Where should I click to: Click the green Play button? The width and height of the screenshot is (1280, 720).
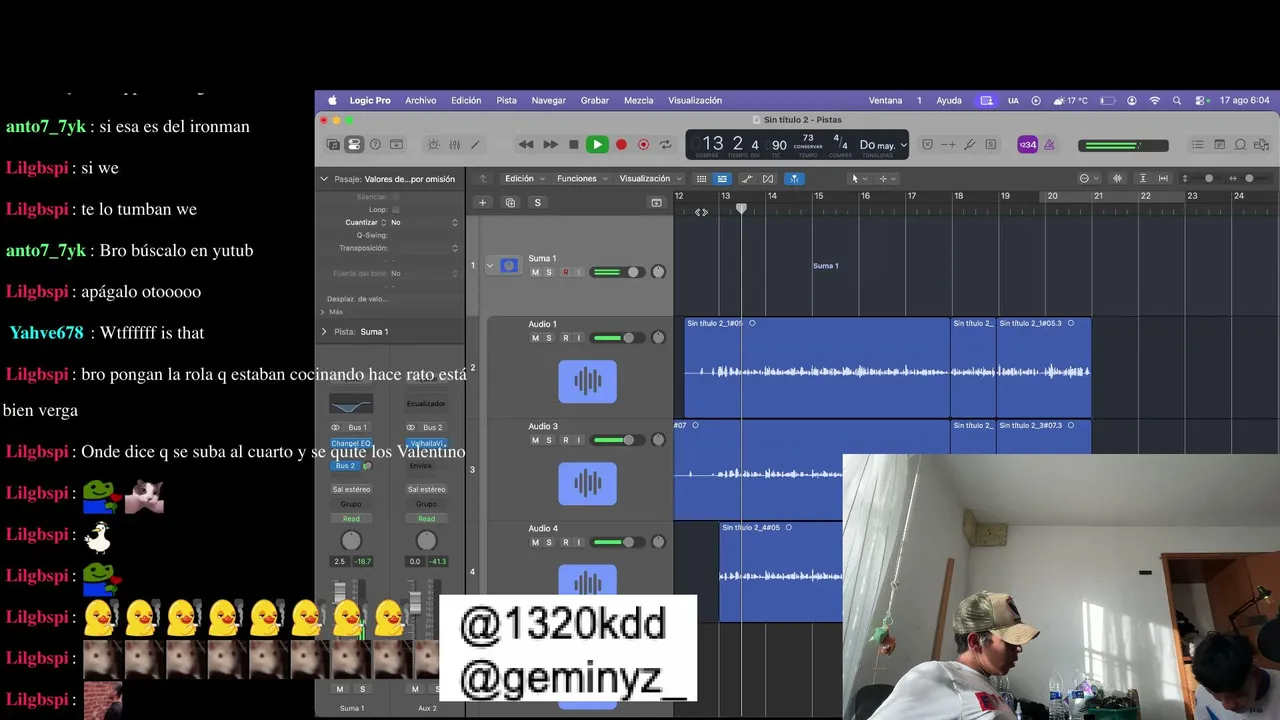[597, 145]
